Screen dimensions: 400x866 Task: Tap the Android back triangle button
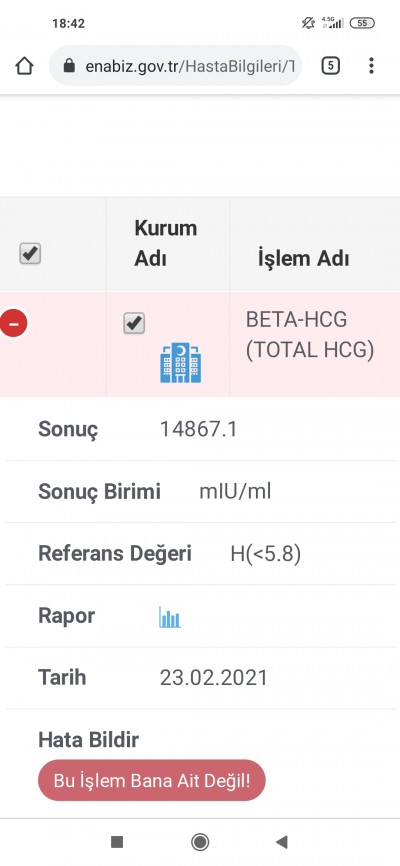tap(282, 842)
